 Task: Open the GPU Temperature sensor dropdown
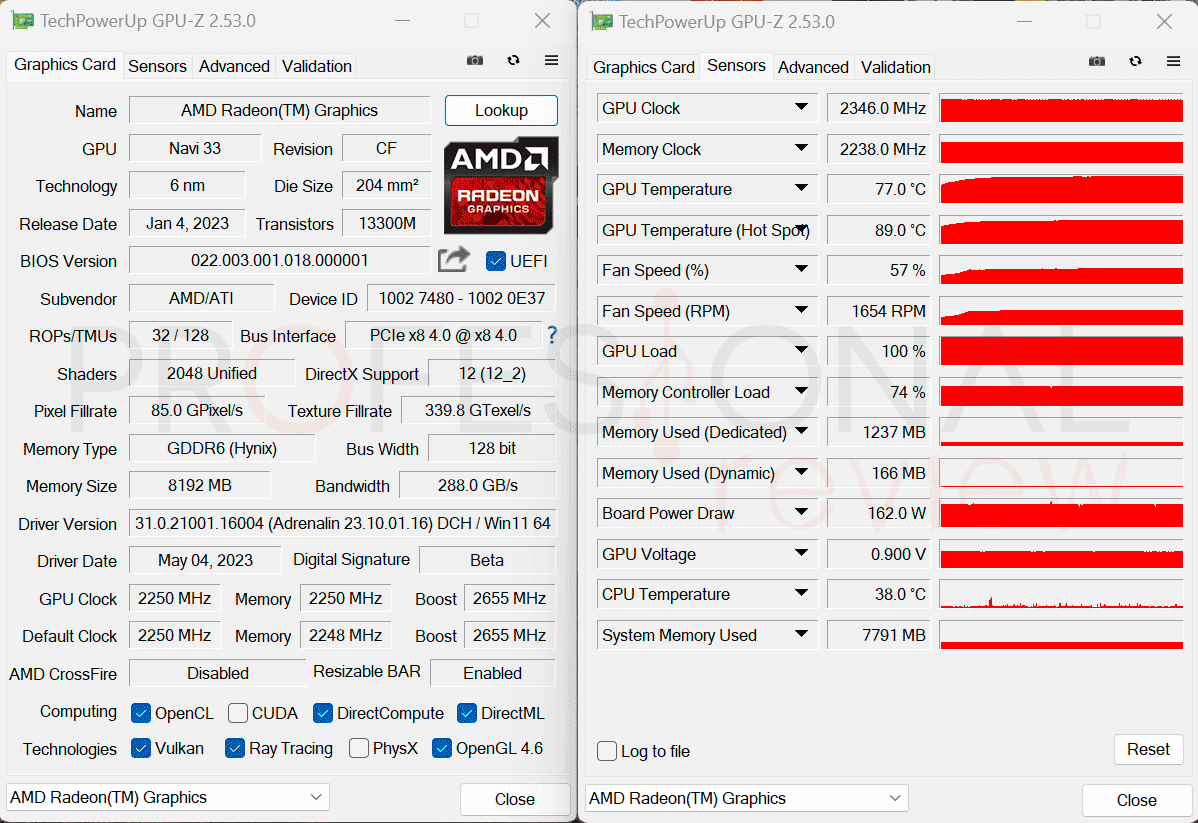[801, 189]
